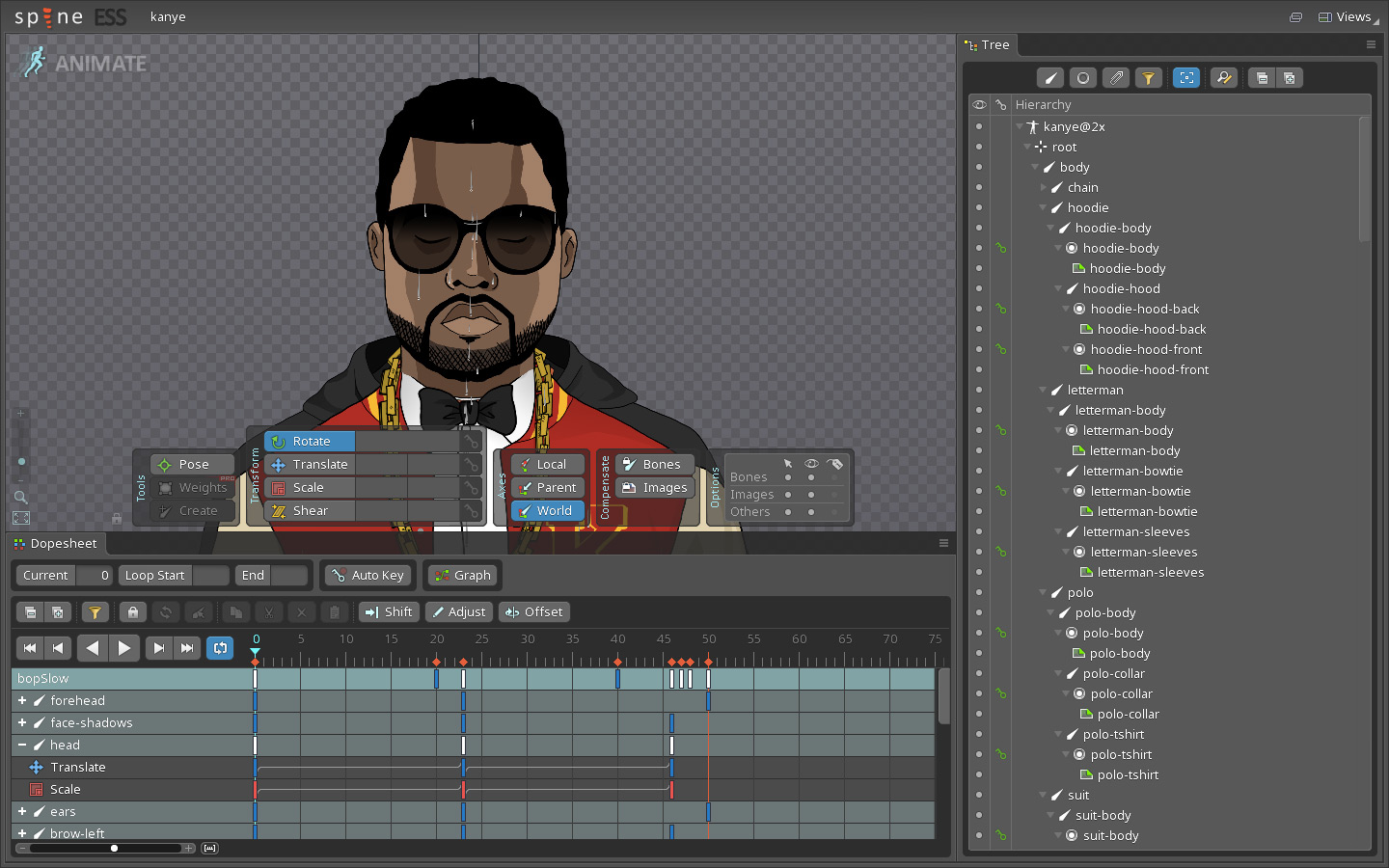1389x868 pixels.
Task: Play animation forward
Action: click(124, 648)
